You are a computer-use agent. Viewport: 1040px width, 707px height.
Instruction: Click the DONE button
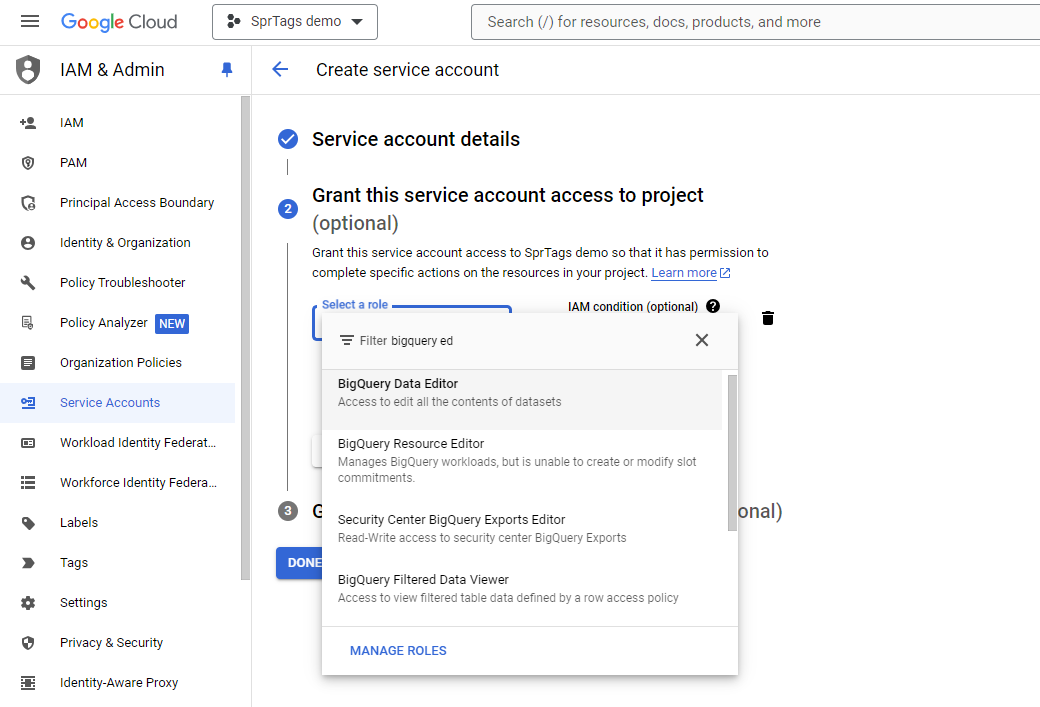point(301,563)
